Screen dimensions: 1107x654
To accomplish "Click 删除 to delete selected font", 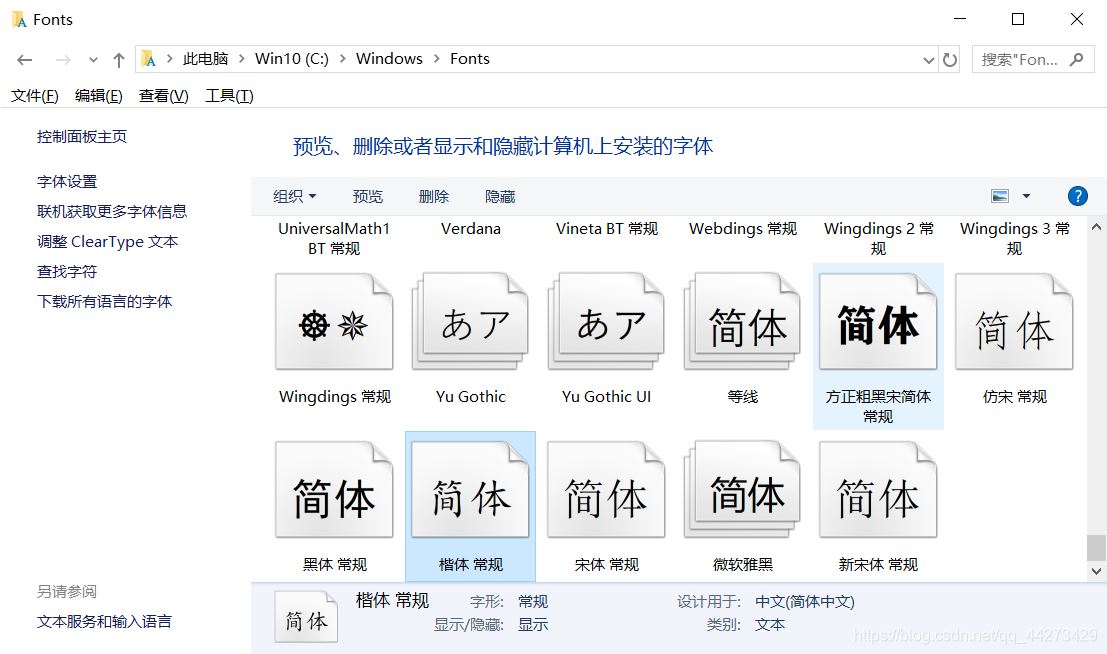I will pyautogui.click(x=433, y=196).
